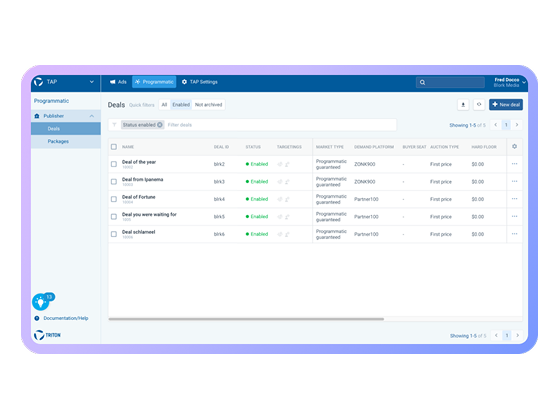Open the Ads menu
Screen dimensions: 560x420
pos(118,82)
